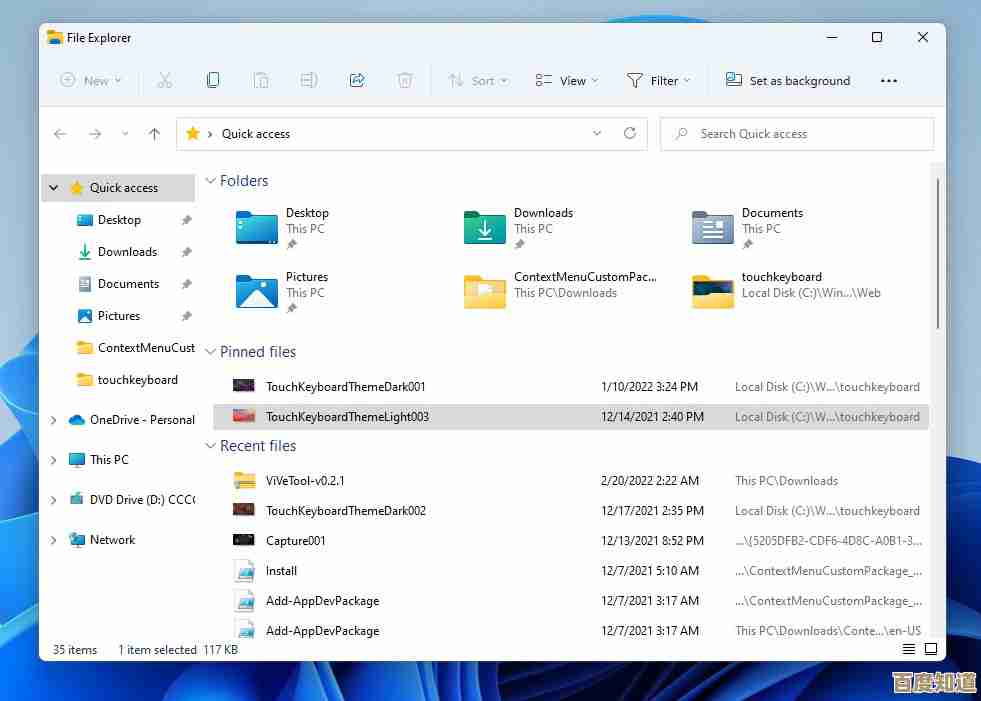The image size is (981, 701).
Task: Select Downloads in the navigation pane
Action: [x=127, y=252]
